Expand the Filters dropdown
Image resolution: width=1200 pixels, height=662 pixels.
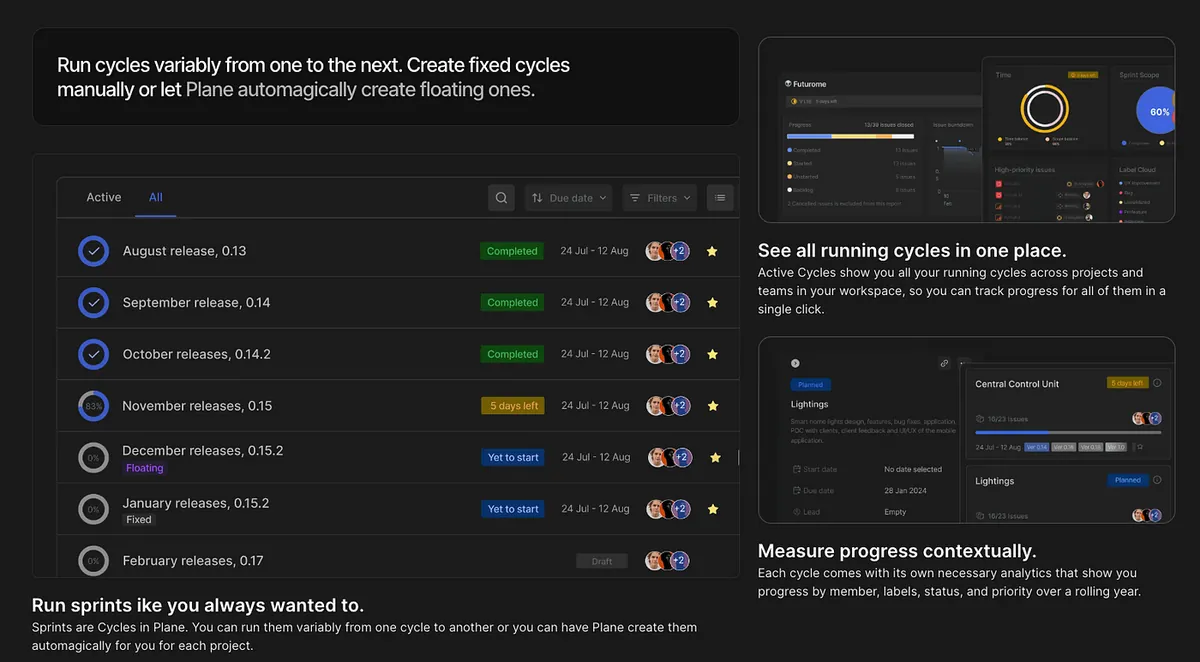pos(659,198)
